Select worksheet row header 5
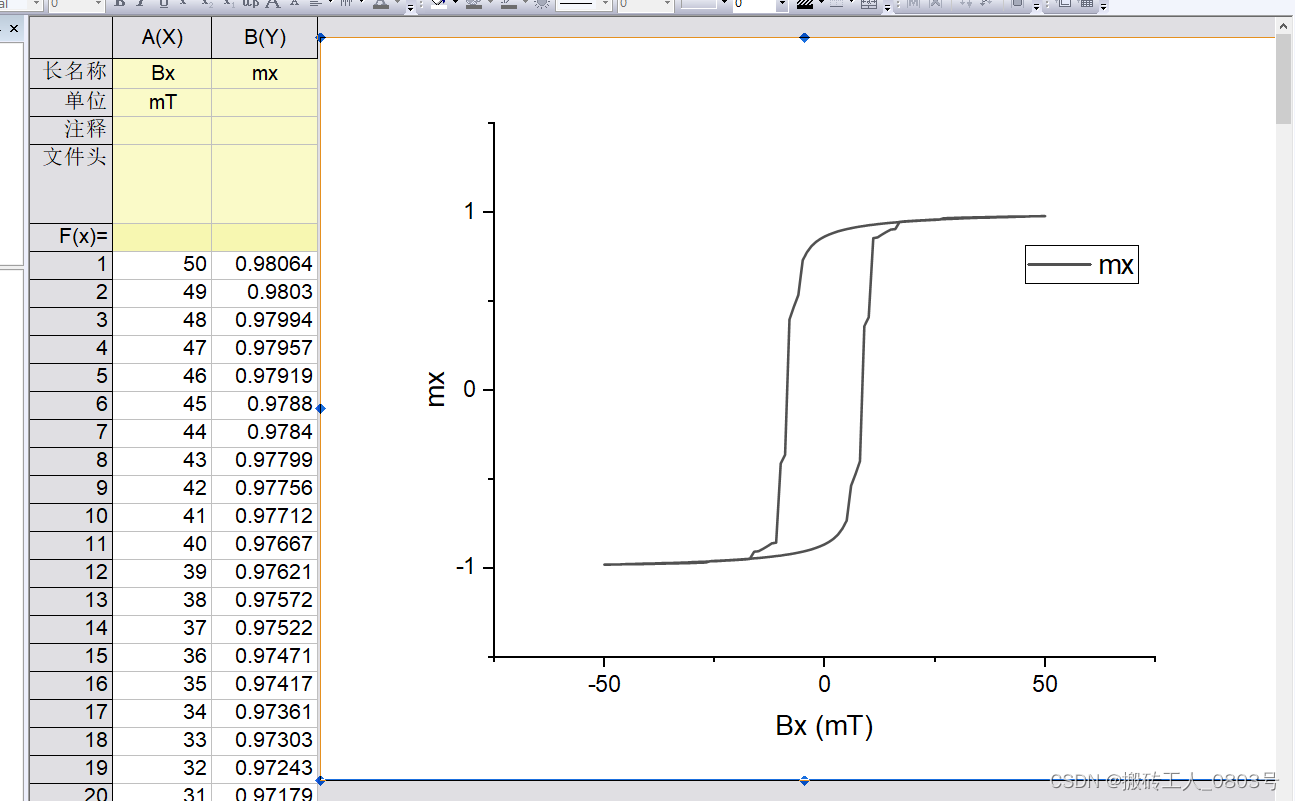Viewport: 1295px width, 801px height. [71, 376]
